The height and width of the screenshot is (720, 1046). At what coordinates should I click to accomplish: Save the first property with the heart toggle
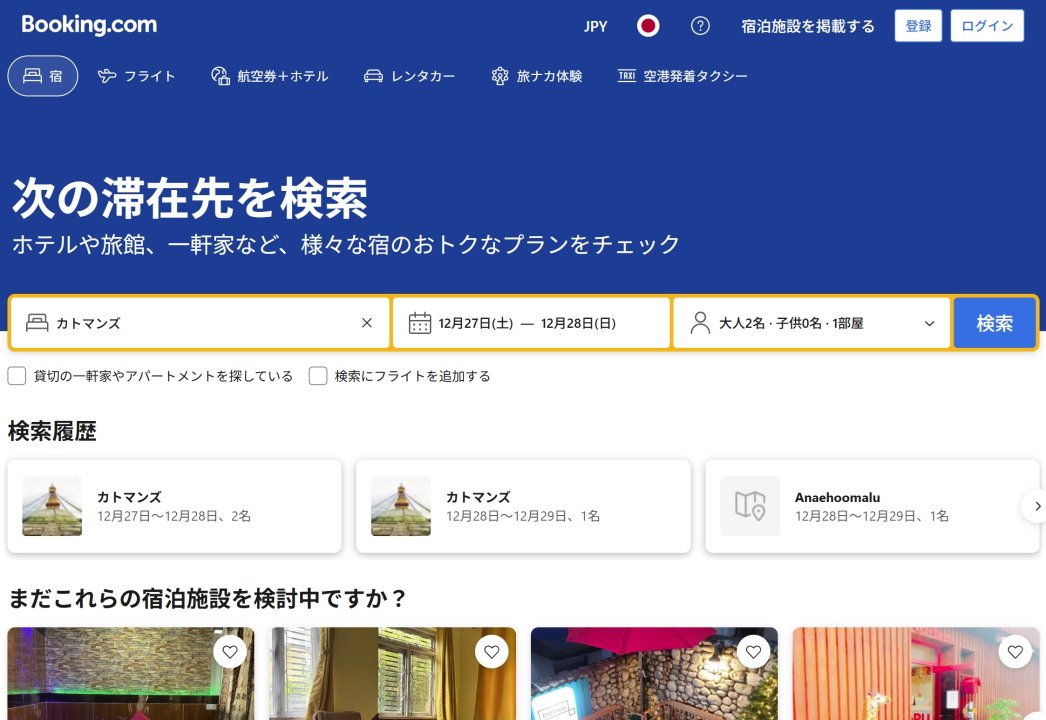[x=229, y=651]
